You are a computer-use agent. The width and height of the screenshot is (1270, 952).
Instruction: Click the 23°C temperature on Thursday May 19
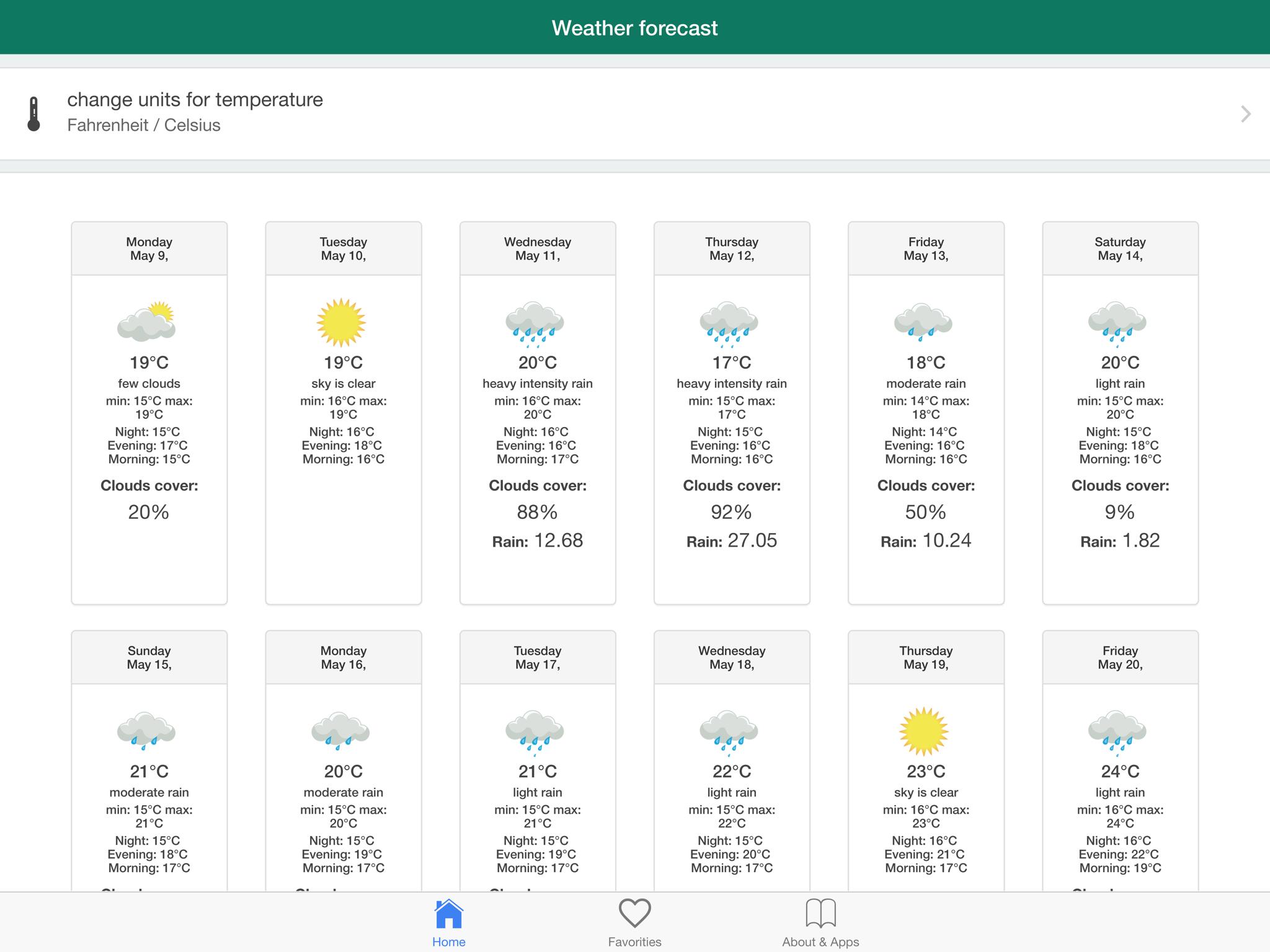926,772
